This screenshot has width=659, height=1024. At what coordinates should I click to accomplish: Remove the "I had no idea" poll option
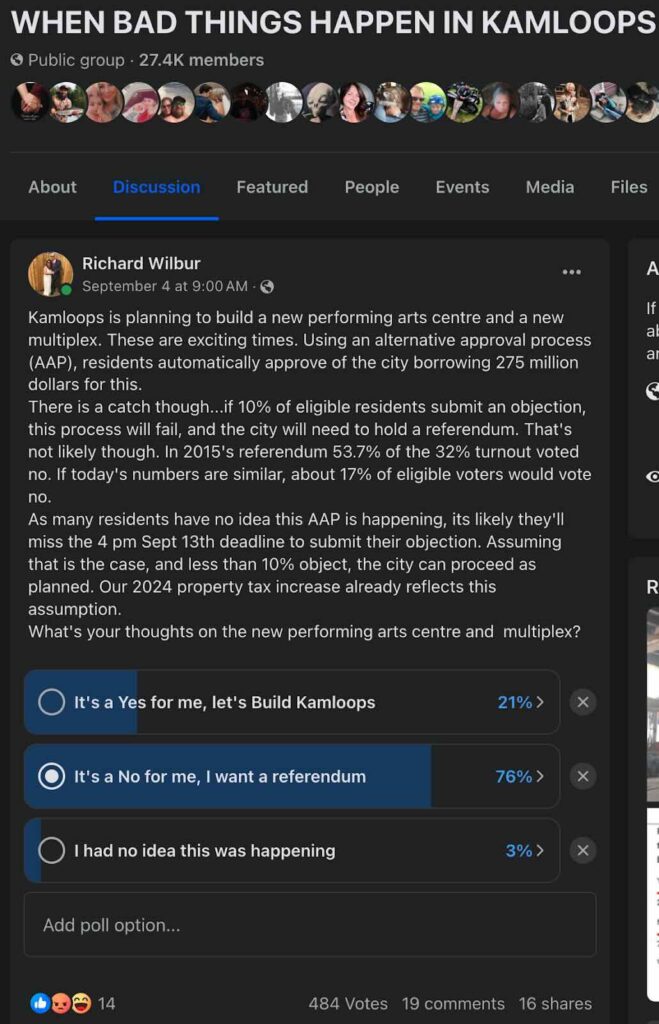point(583,851)
